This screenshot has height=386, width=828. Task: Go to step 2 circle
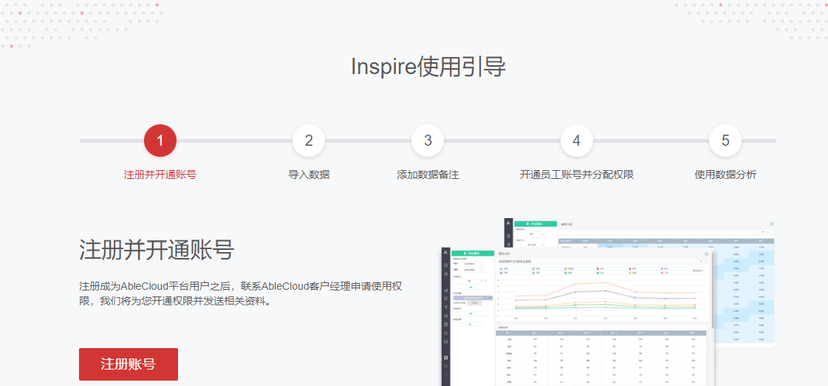coord(309,140)
